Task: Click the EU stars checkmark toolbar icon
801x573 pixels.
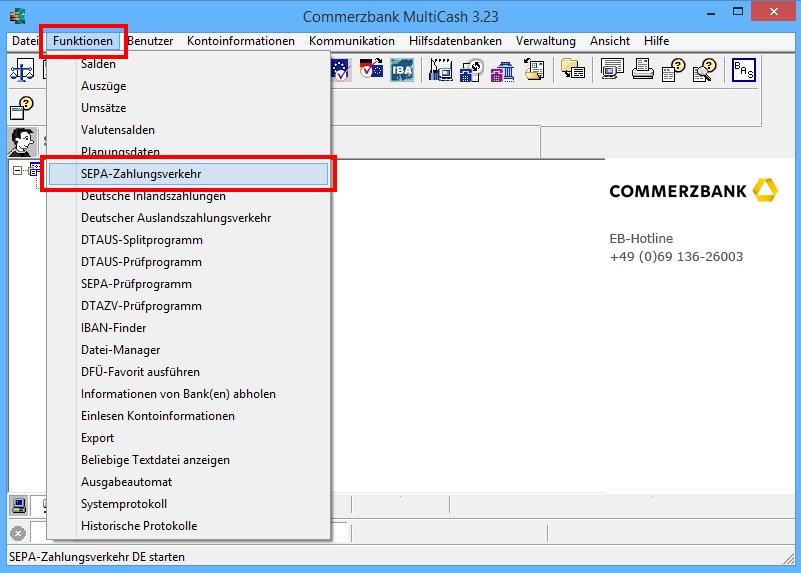Action: [340, 70]
